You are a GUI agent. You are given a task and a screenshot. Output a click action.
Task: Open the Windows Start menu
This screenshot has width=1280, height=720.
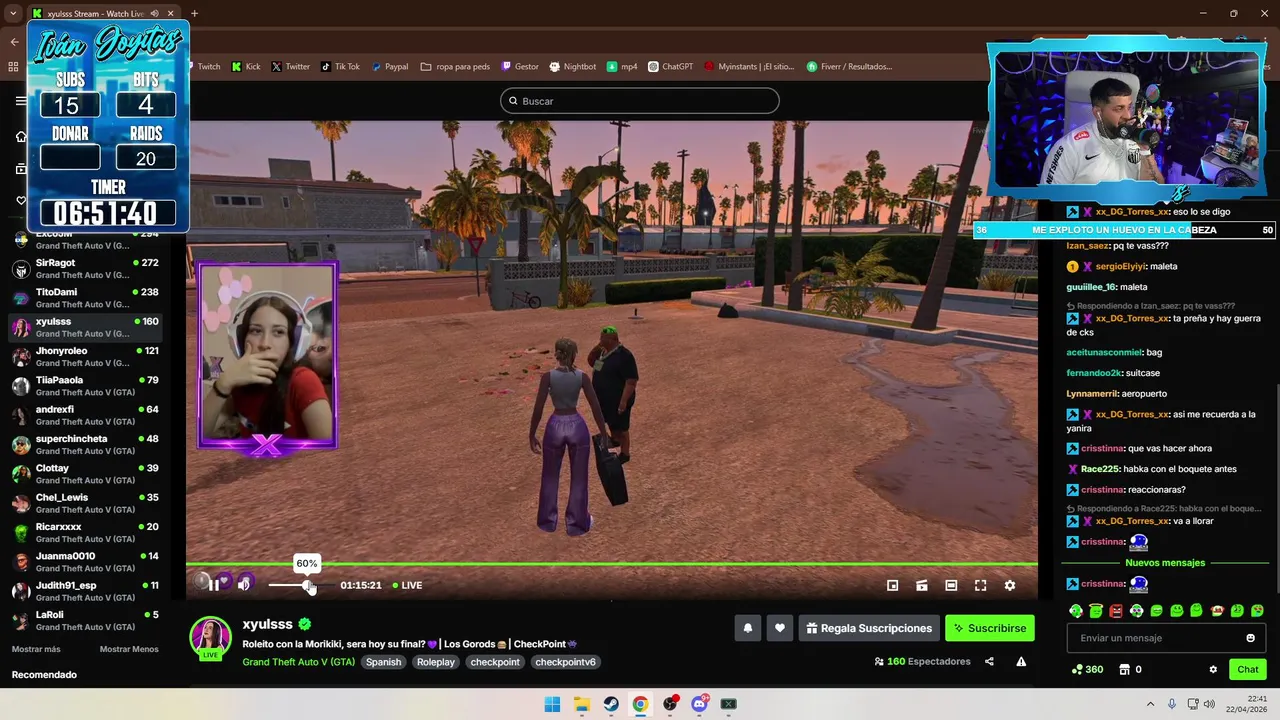(x=552, y=704)
